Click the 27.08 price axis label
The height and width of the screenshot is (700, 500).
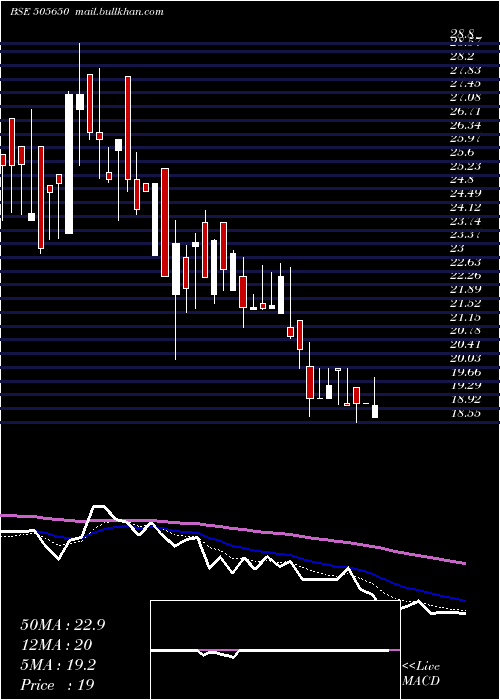coord(465,97)
